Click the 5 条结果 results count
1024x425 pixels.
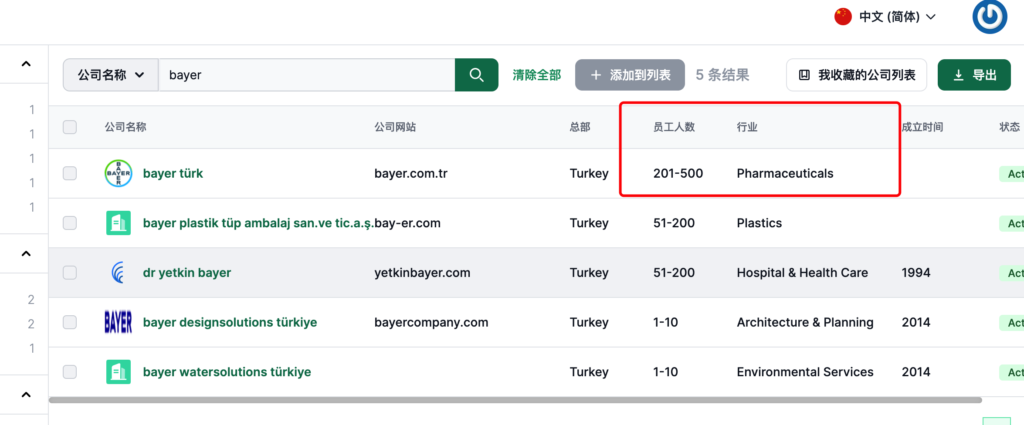tap(722, 75)
